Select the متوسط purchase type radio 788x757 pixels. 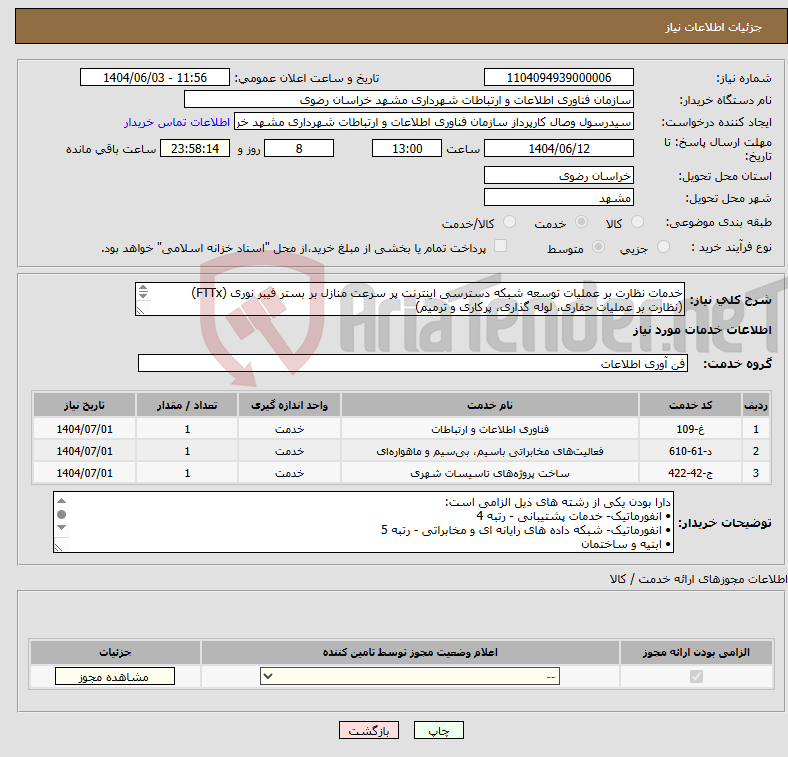pyautogui.click(x=599, y=247)
